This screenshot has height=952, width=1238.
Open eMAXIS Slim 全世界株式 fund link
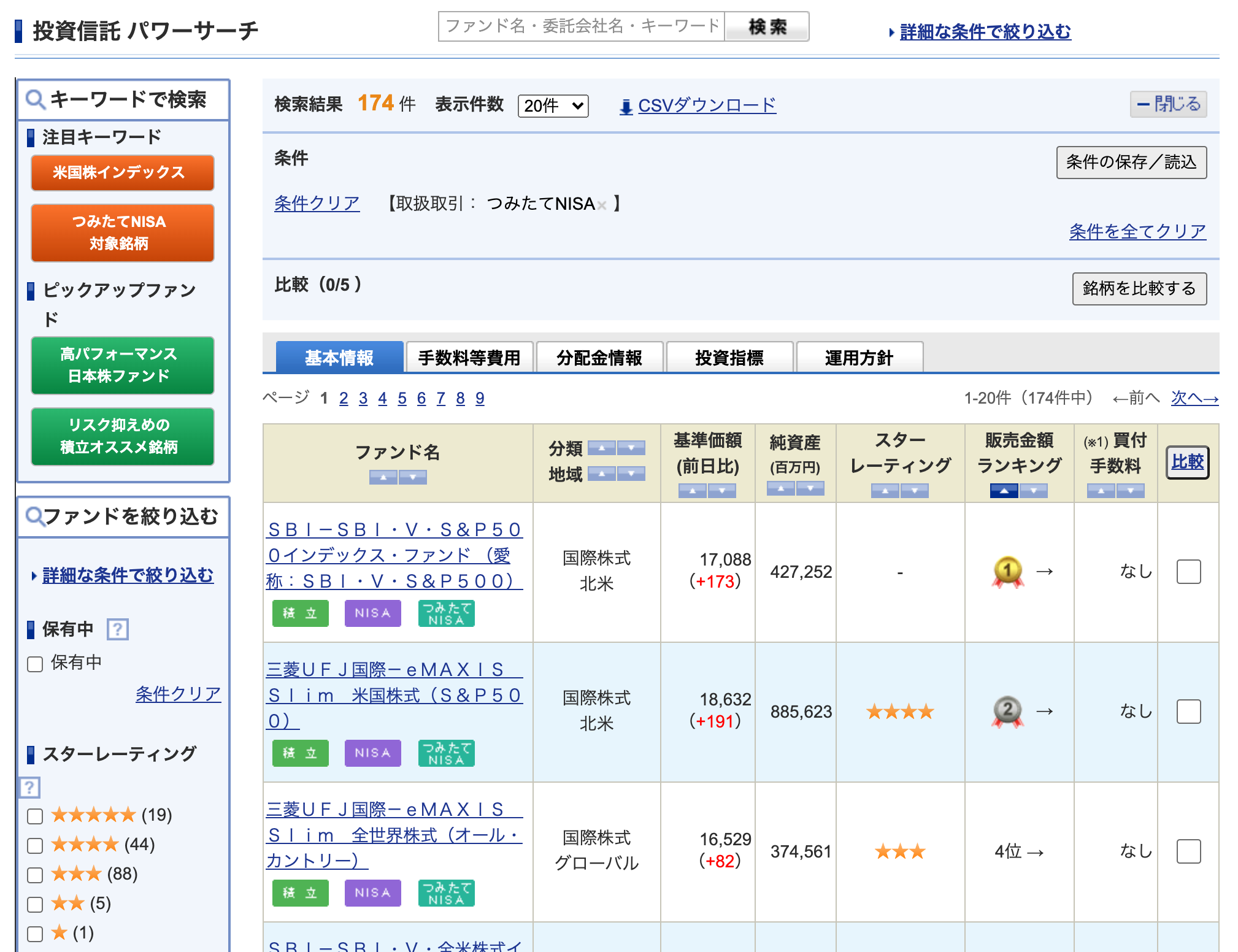(x=394, y=835)
